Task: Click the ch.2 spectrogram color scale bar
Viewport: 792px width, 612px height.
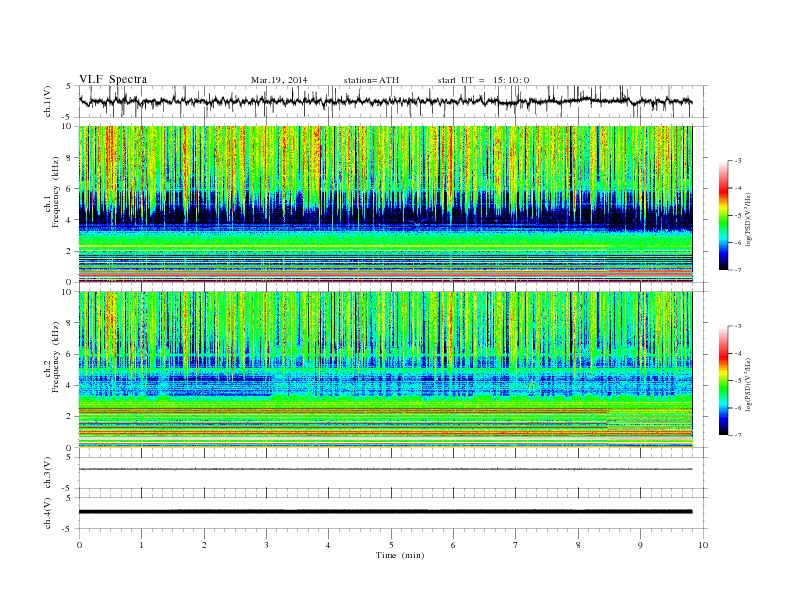Action: pyautogui.click(x=723, y=381)
